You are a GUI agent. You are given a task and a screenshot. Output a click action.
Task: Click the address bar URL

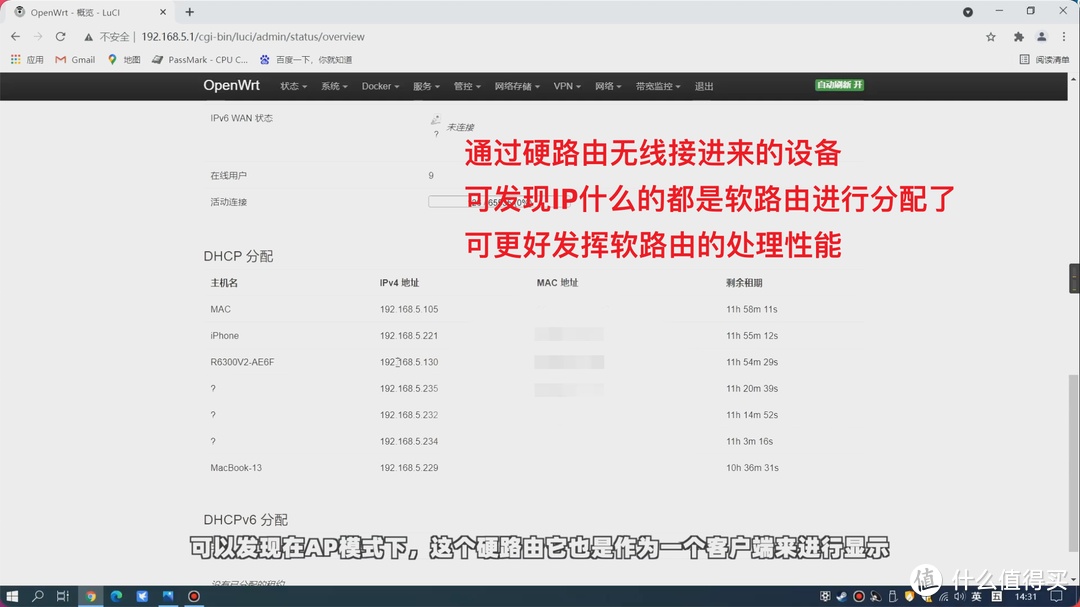(253, 37)
